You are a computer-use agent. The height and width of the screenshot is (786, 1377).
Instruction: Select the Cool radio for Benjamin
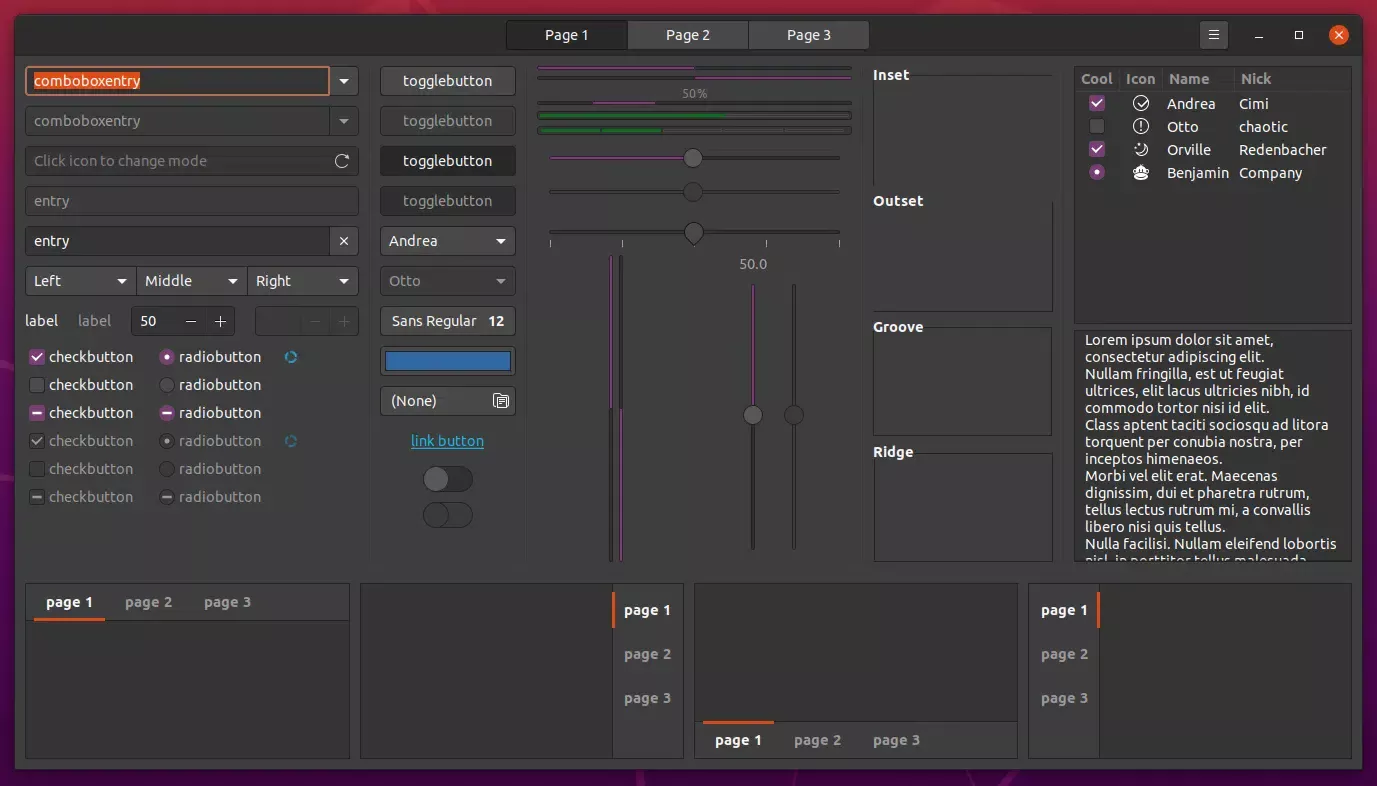coord(1097,173)
